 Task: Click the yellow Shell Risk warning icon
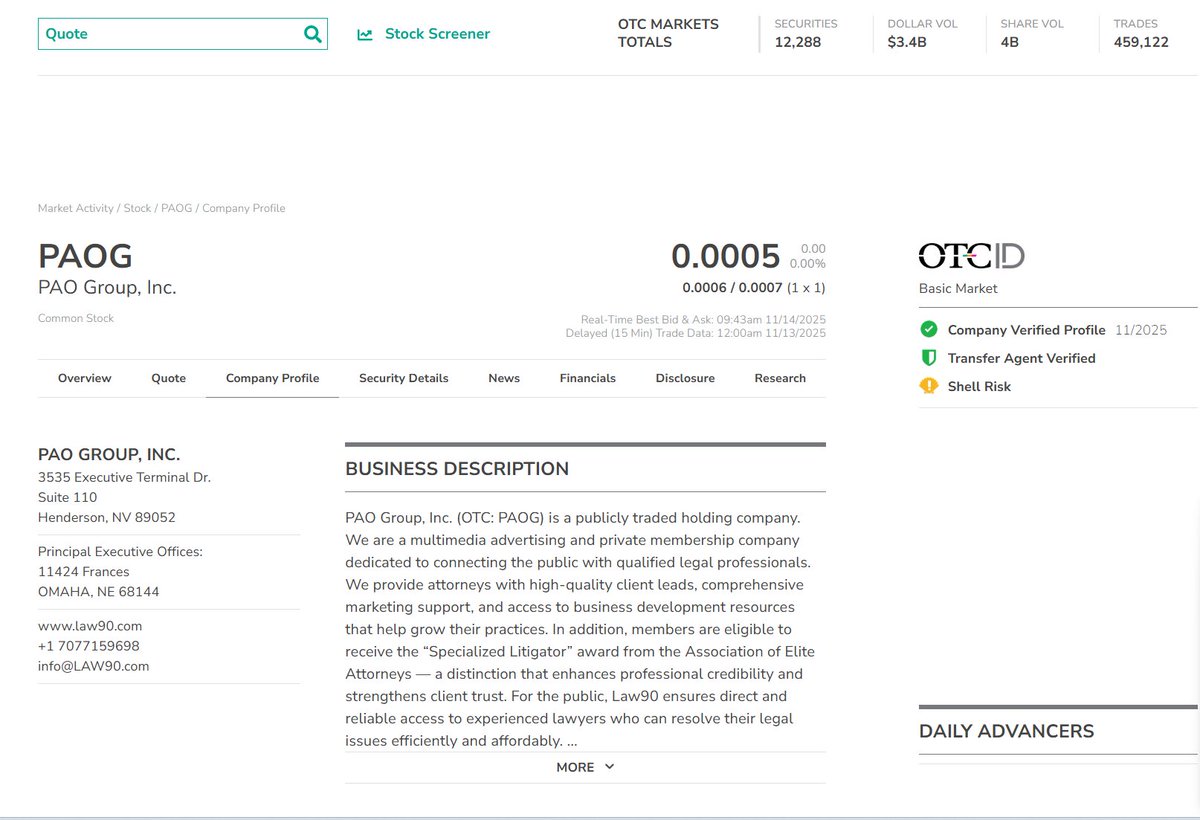[x=929, y=386]
